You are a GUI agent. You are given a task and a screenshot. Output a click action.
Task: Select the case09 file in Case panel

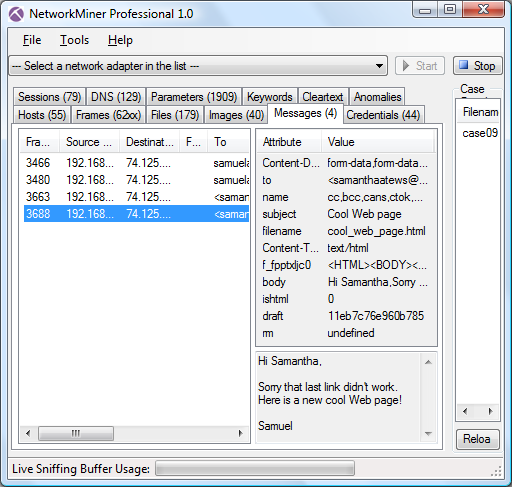pos(480,133)
